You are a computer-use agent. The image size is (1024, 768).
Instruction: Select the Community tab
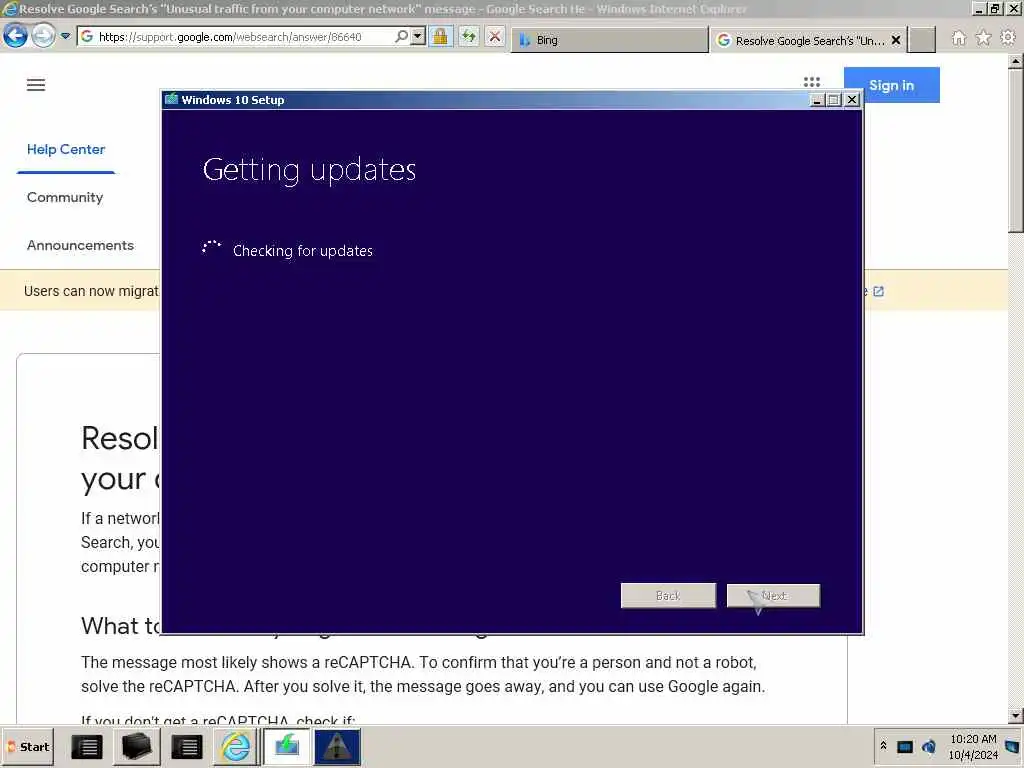(65, 197)
